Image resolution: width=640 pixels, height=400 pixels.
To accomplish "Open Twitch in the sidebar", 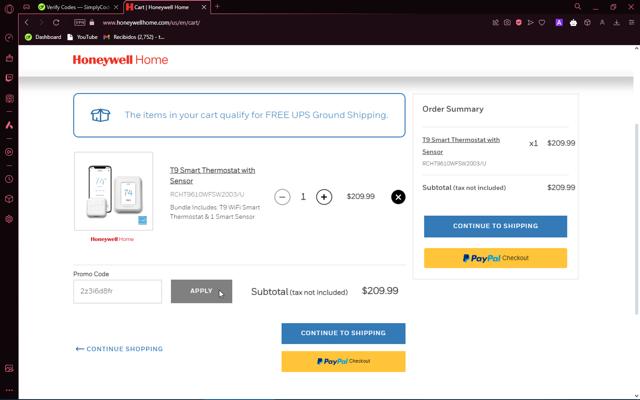I will pyautogui.click(x=9, y=78).
